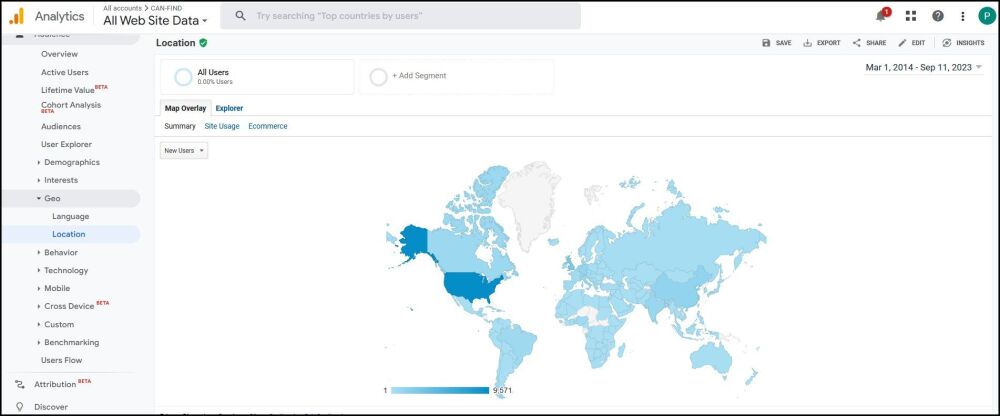Viewport: 1000px width, 416px height.
Task: Open the All Web Site Data dropdown
Action: (155, 20)
